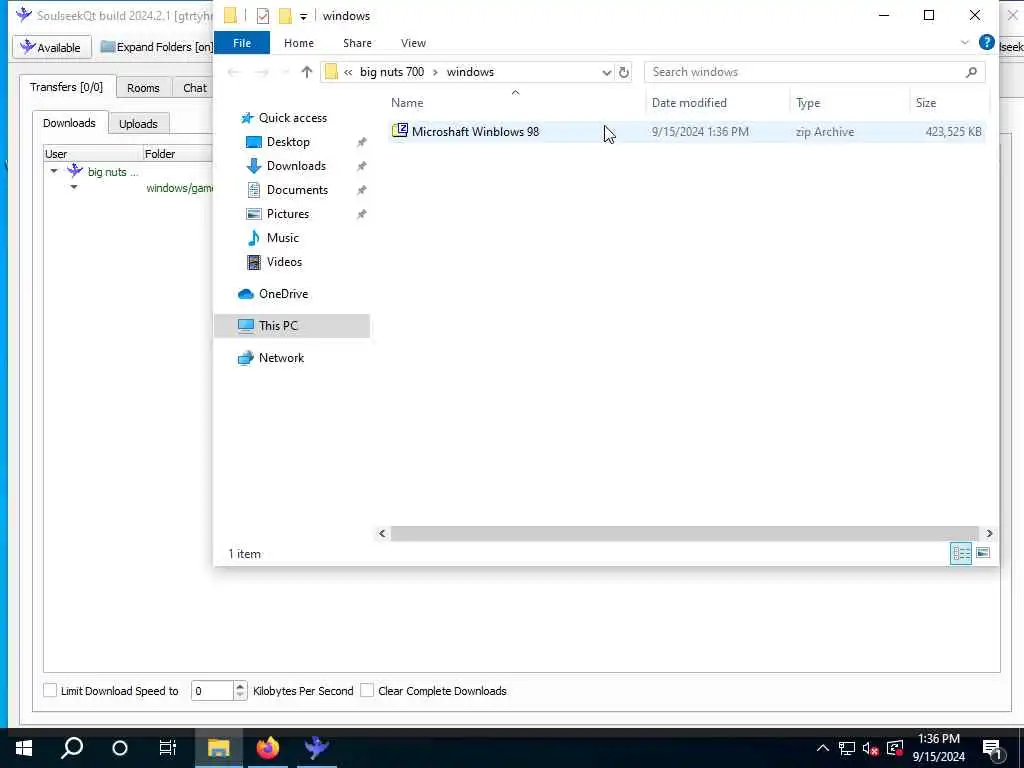The height and width of the screenshot is (768, 1024).
Task: Open Videos in the navigation pane
Action: coord(284,262)
